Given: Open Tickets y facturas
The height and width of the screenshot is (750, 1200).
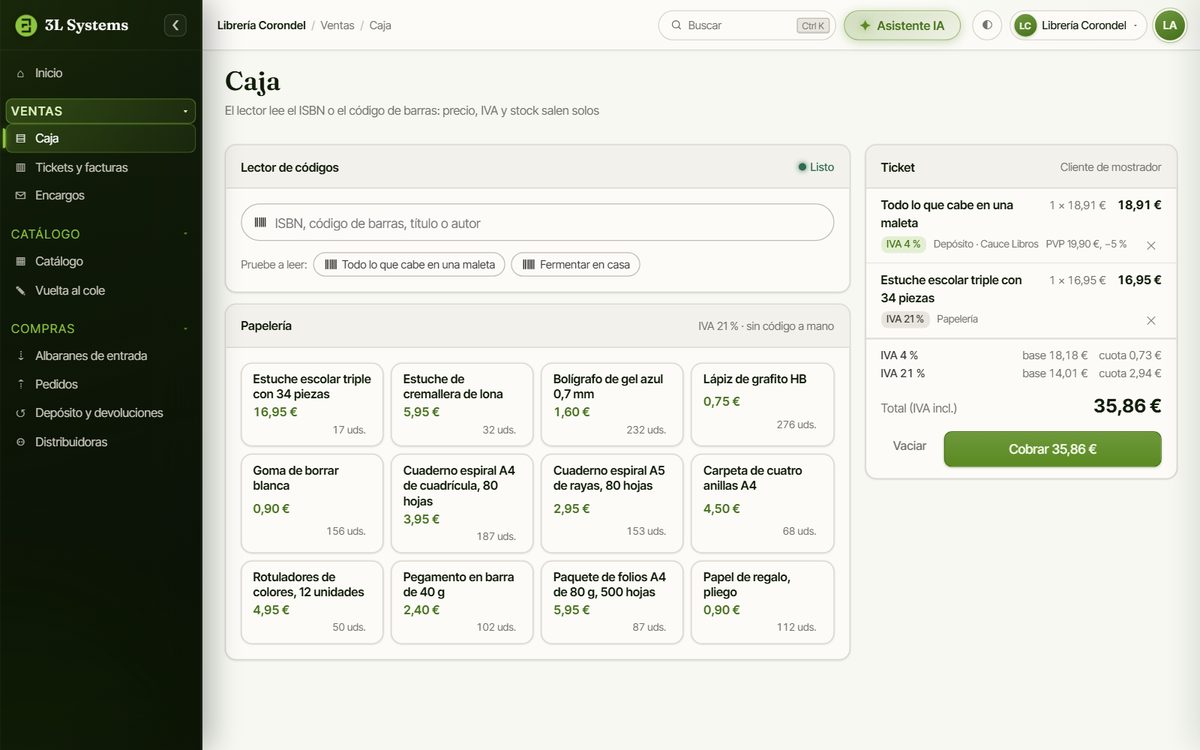Looking at the screenshot, I should tap(100, 167).
